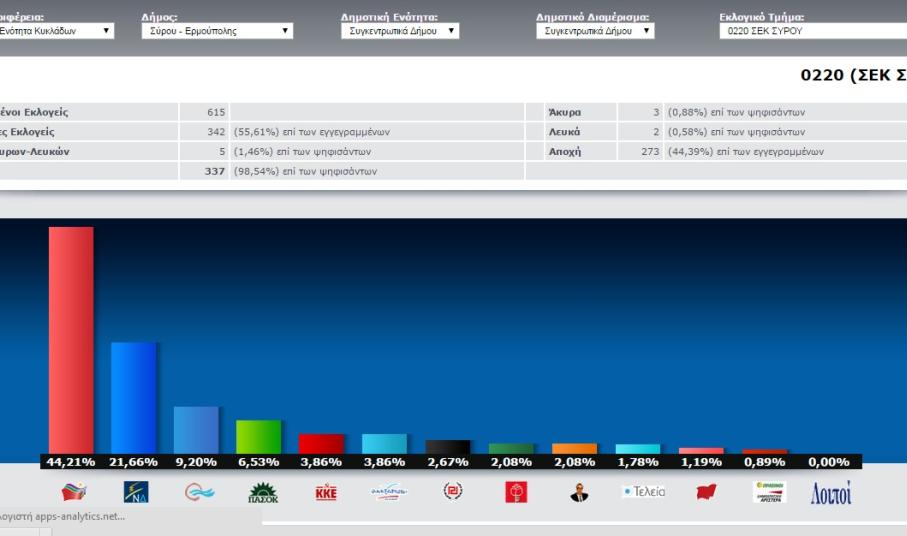
Task: Click the SYRIZA party logo with flags
Action: pos(74,492)
